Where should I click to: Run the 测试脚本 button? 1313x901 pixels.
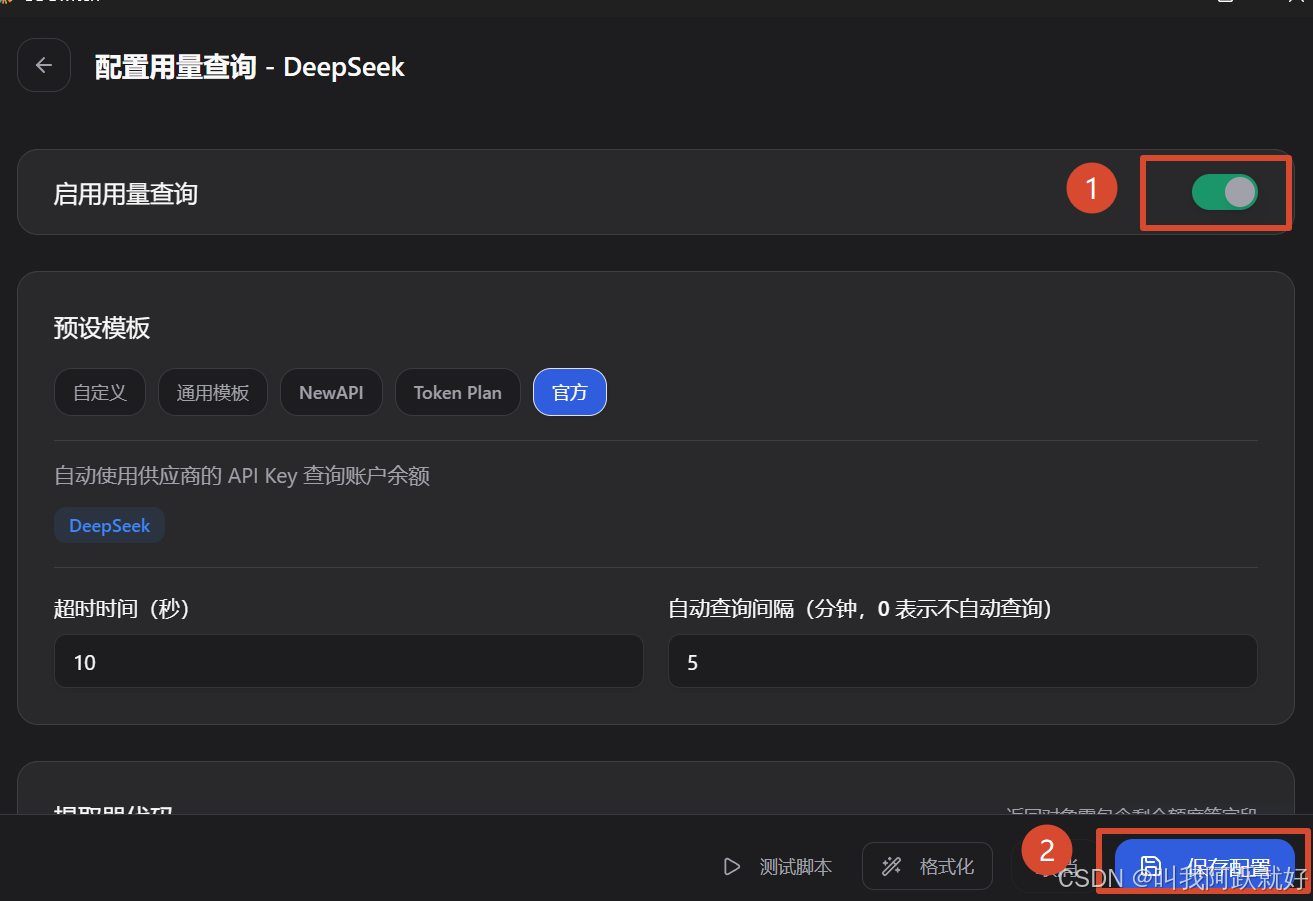tap(778, 866)
